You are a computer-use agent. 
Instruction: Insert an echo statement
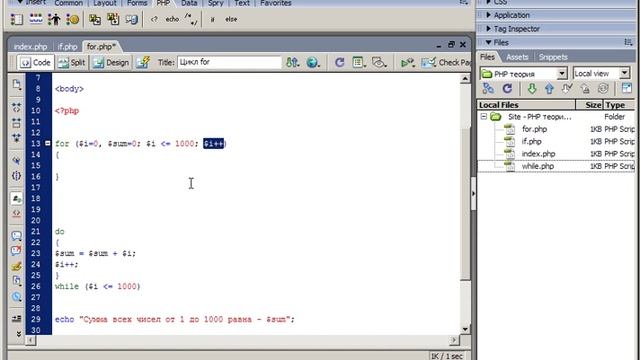[x=172, y=19]
